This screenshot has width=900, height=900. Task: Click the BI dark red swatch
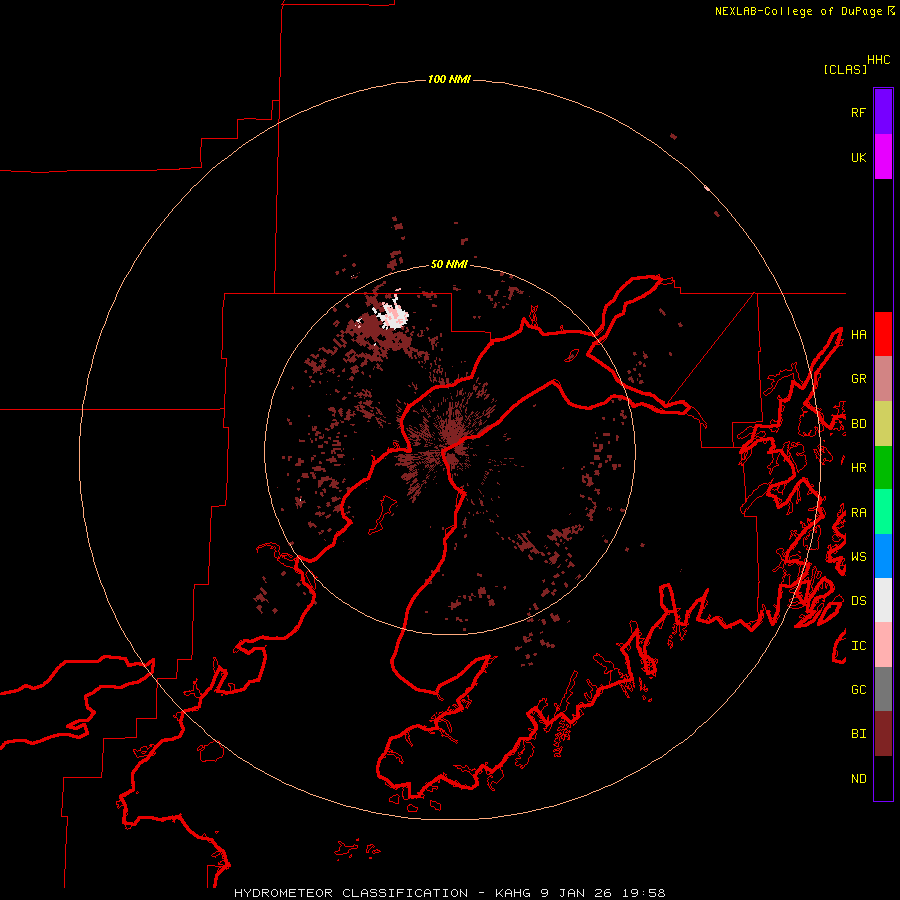click(883, 734)
